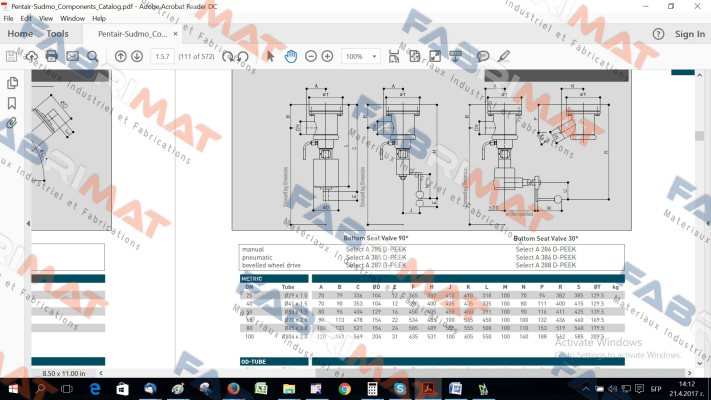711x400 pixels.
Task: Click 'Select A 386 D-PEEK' text
Action: 545,257
